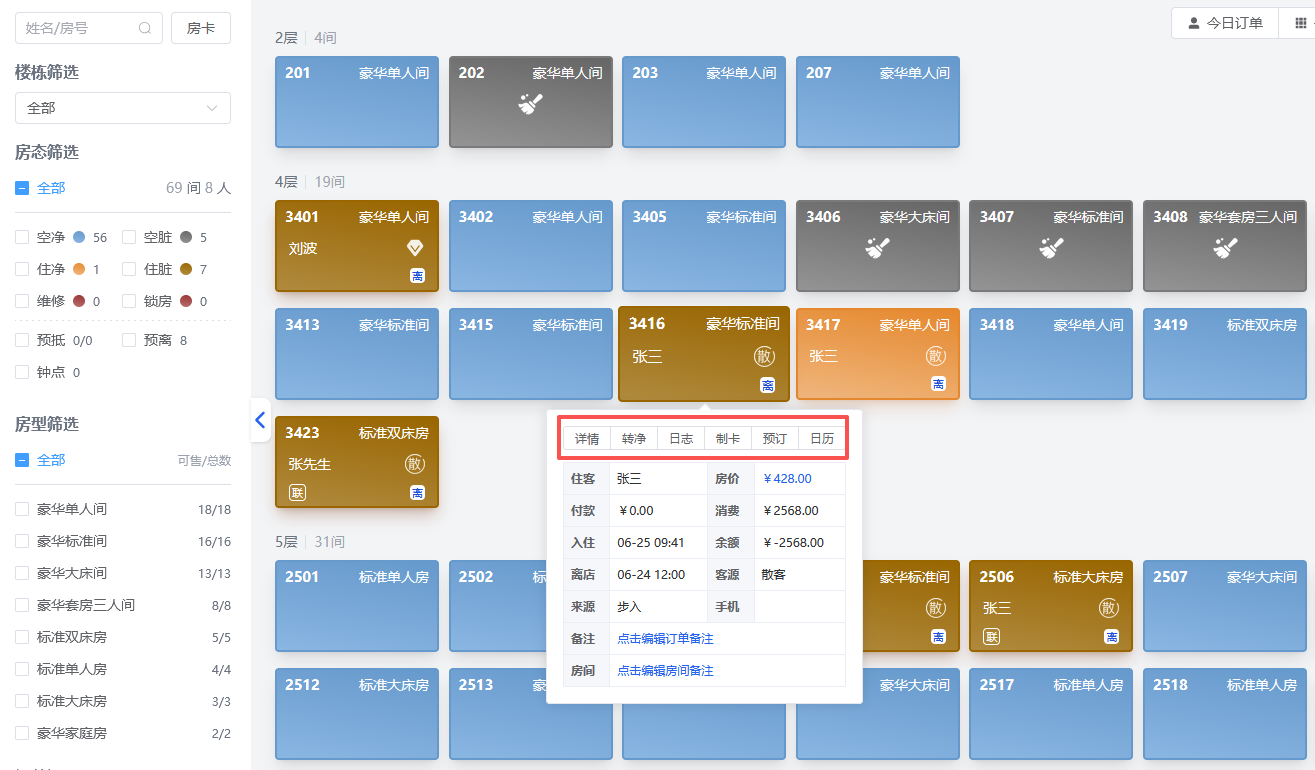The width and height of the screenshot is (1315, 770).
Task: Click broom icon on room 3406
Action: pos(877,247)
